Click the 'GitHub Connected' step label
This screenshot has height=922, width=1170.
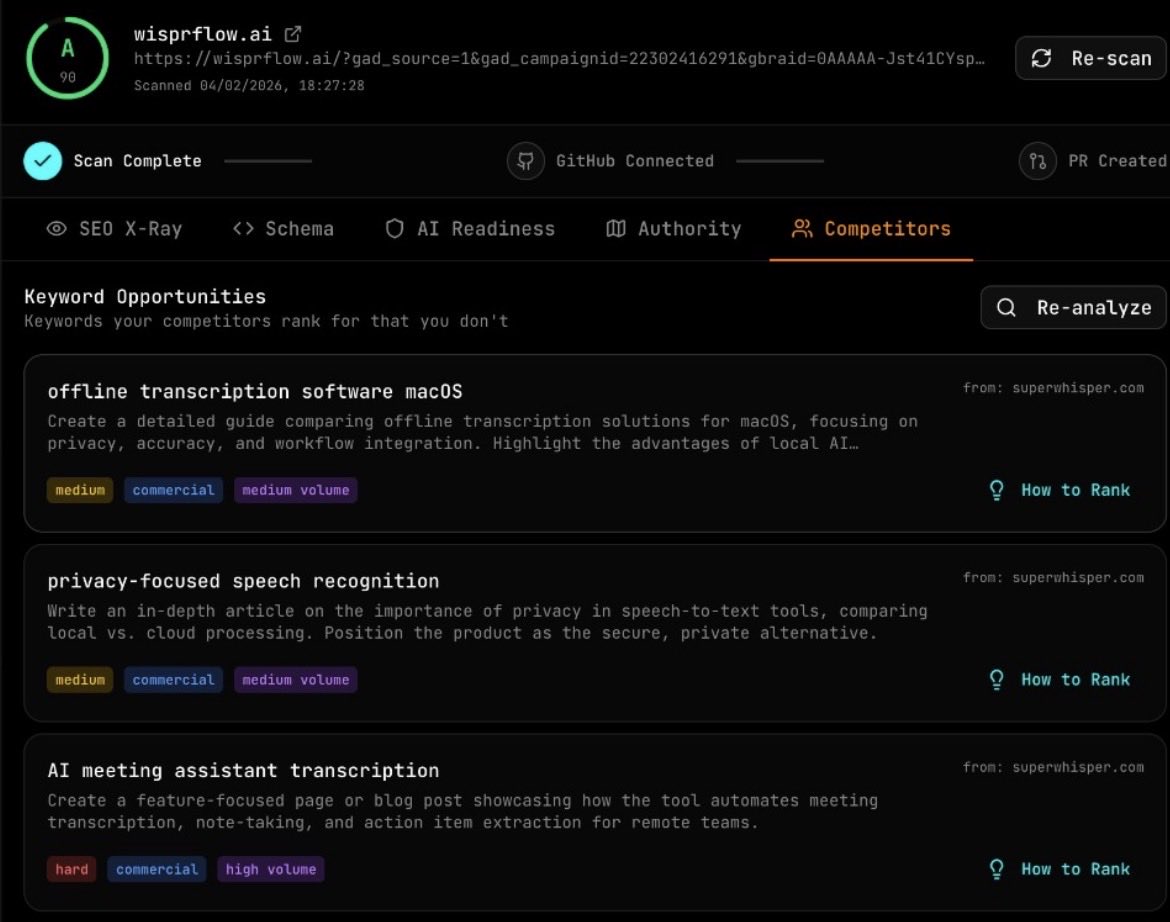(635, 161)
